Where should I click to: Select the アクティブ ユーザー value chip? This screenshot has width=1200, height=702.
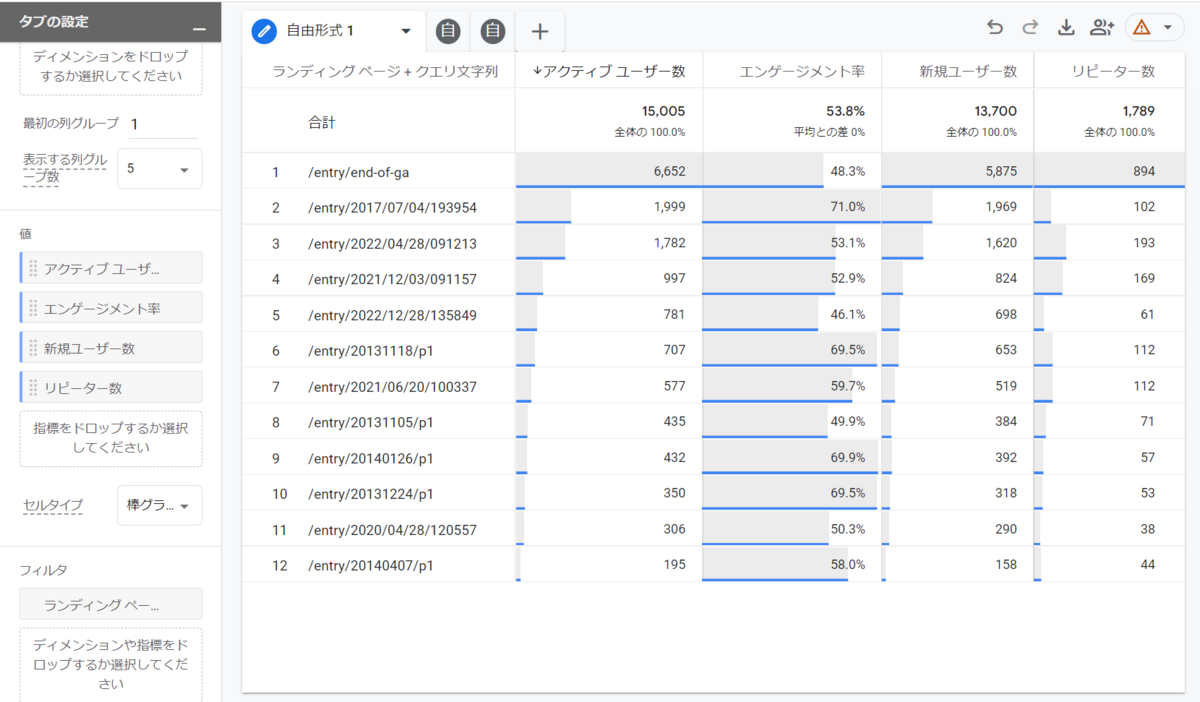[111, 268]
